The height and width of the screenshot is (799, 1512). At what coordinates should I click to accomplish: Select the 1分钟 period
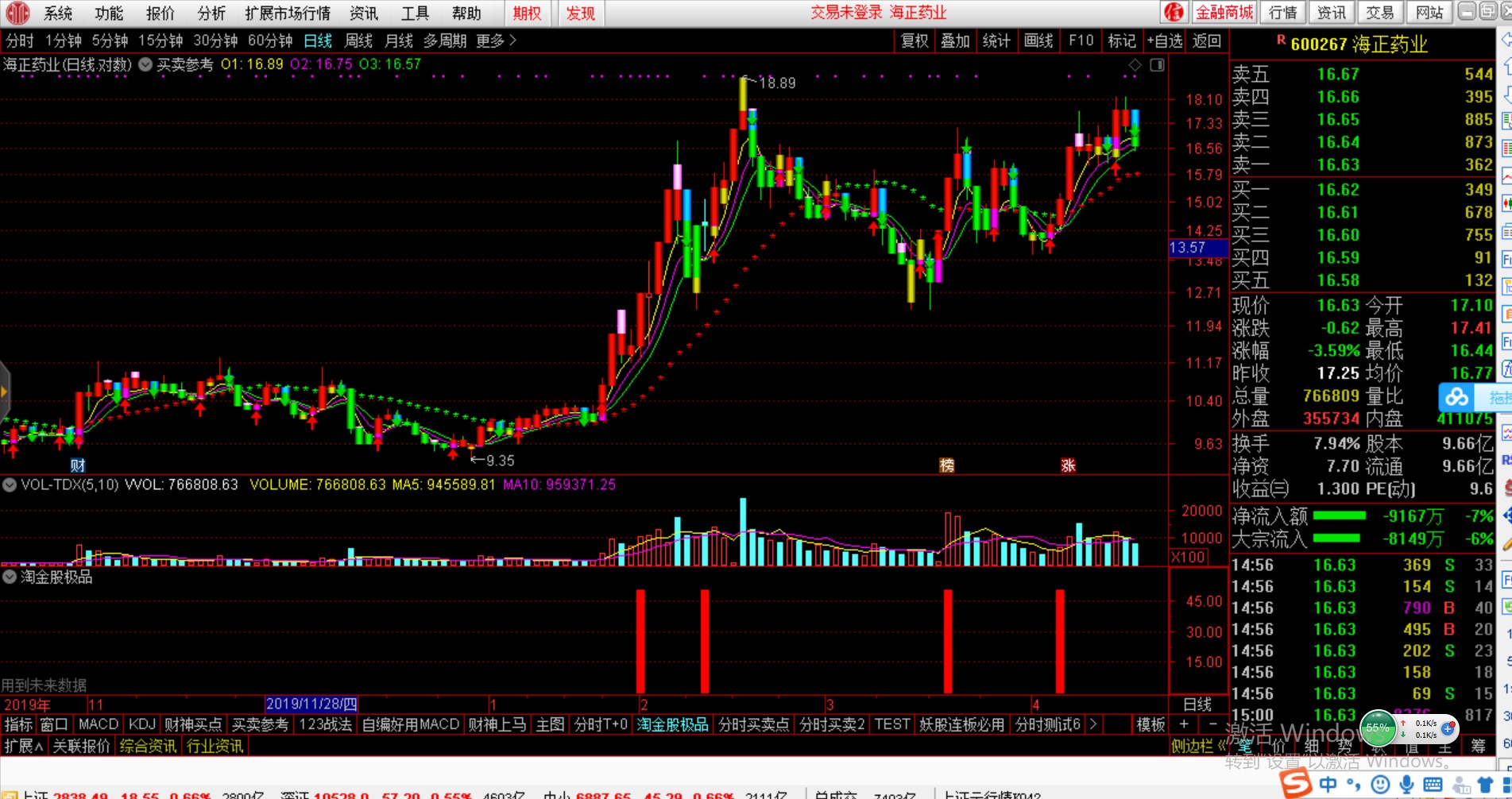coord(63,41)
